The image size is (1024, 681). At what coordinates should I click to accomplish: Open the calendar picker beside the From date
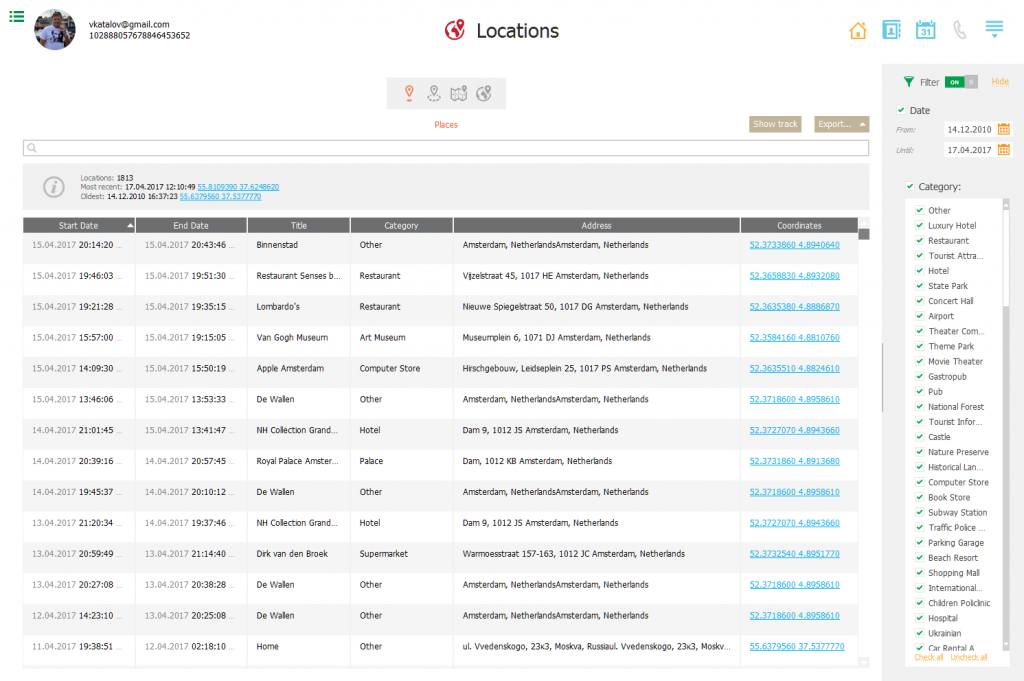1004,129
